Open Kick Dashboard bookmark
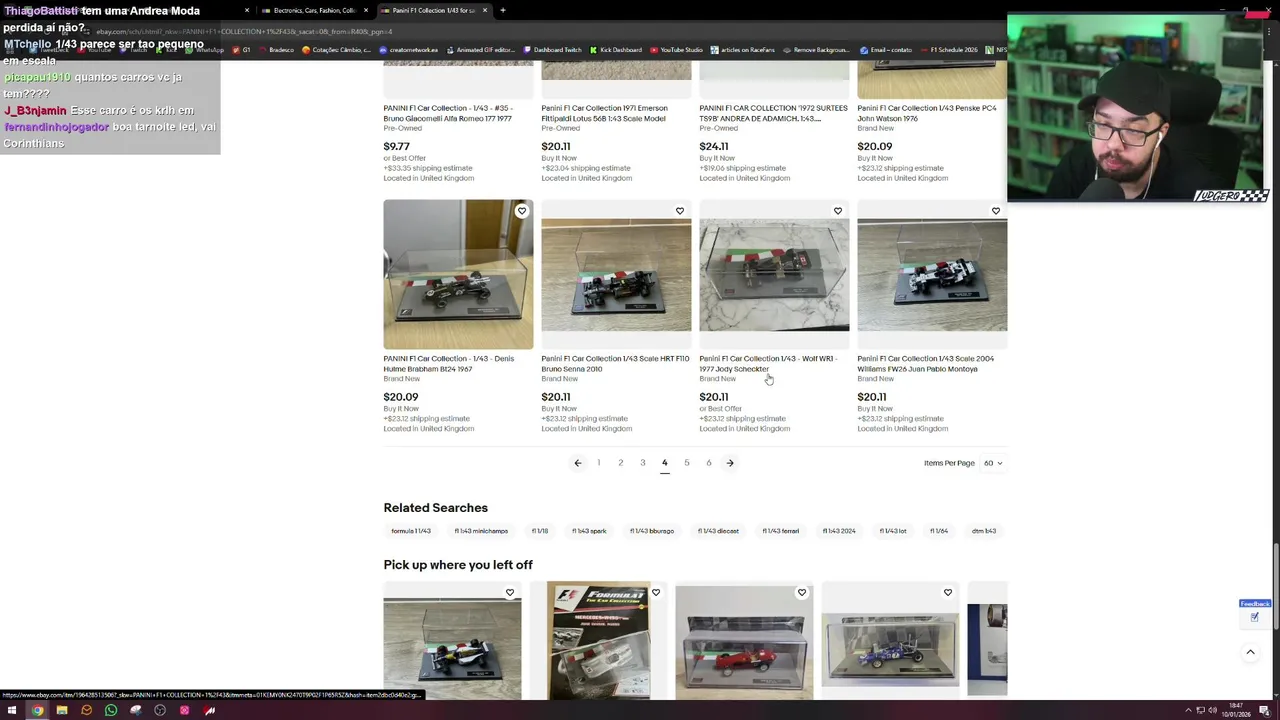The height and width of the screenshot is (720, 1280). (x=616, y=50)
